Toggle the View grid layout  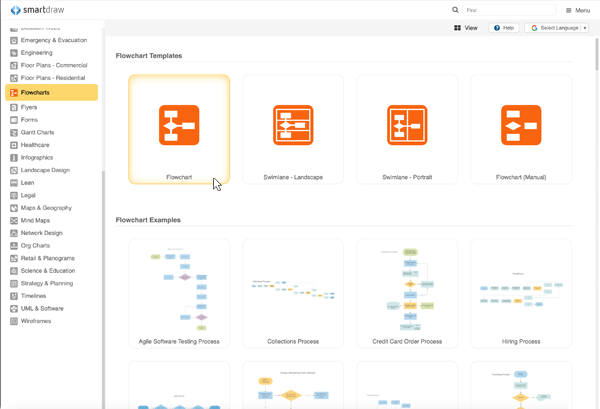466,28
